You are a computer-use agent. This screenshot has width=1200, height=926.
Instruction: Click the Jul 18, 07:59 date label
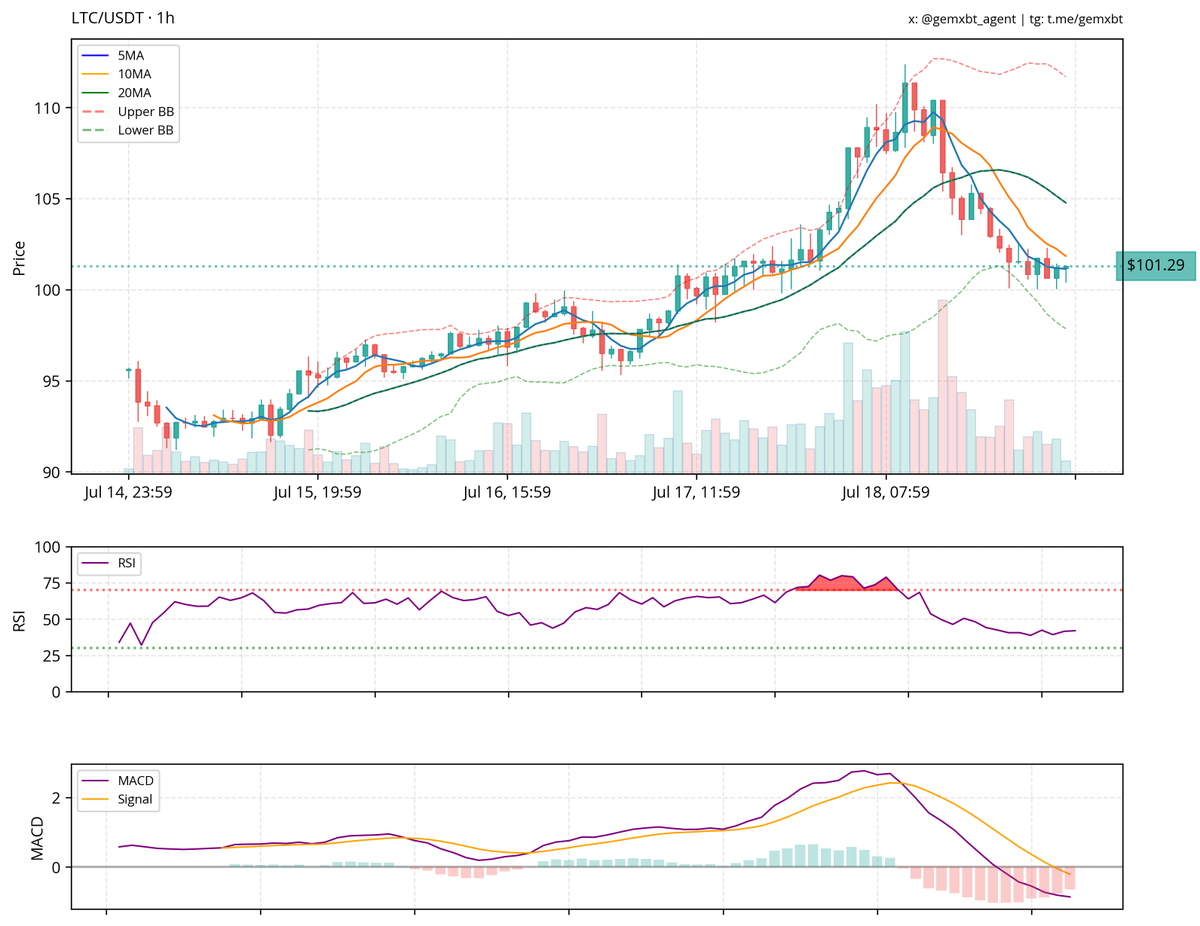pos(886,492)
